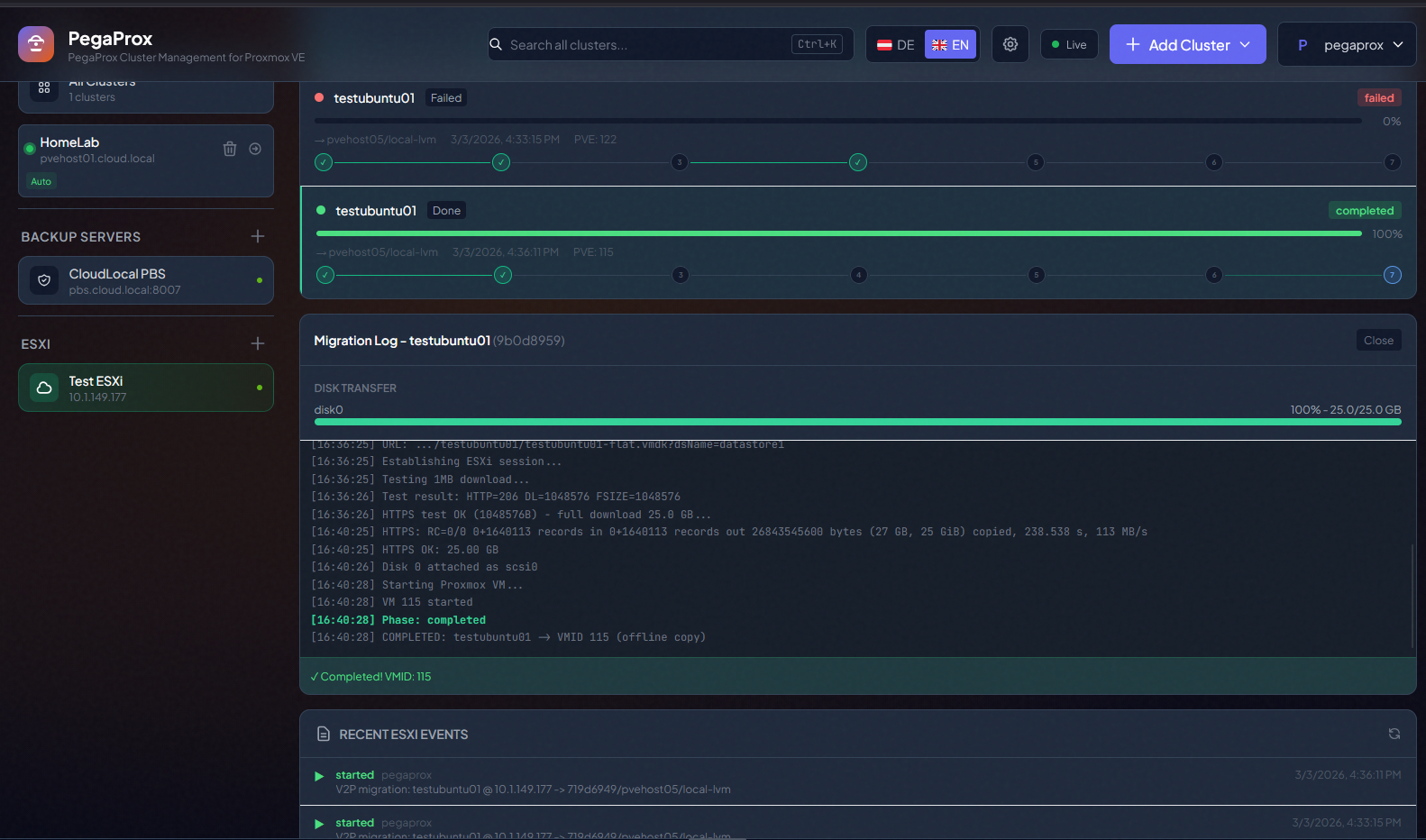Expand failed testubuntu01 migration entry
The image size is (1426, 840).
tap(374, 98)
